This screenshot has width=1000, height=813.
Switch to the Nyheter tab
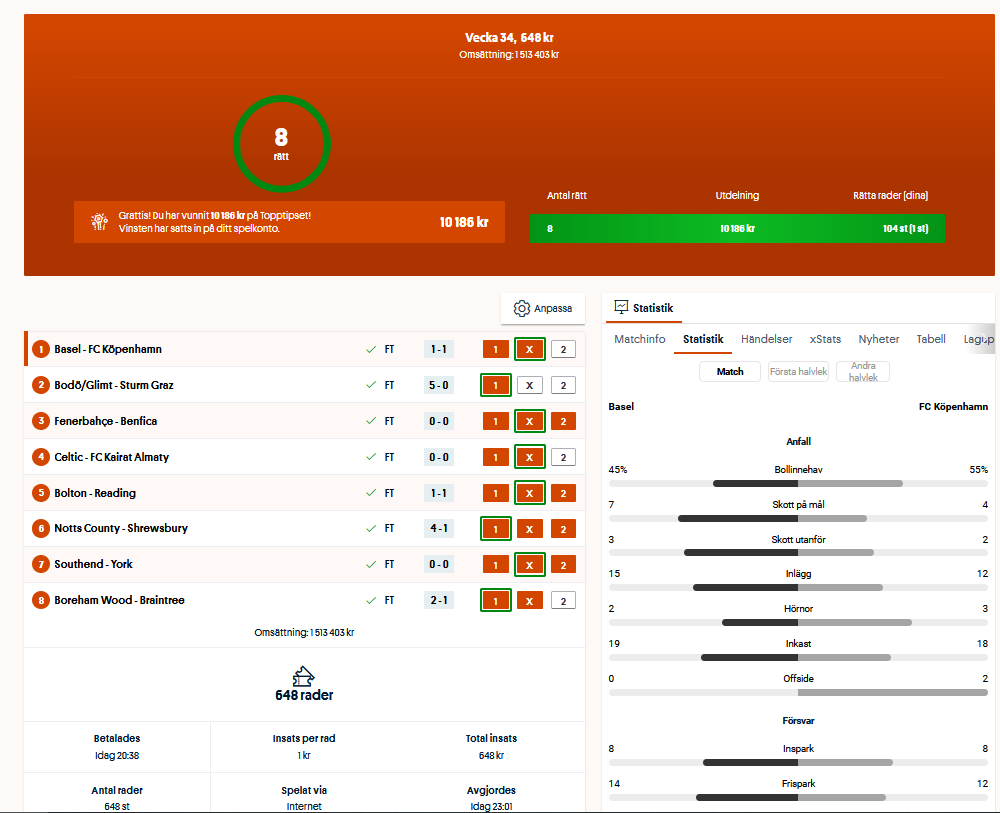click(879, 339)
